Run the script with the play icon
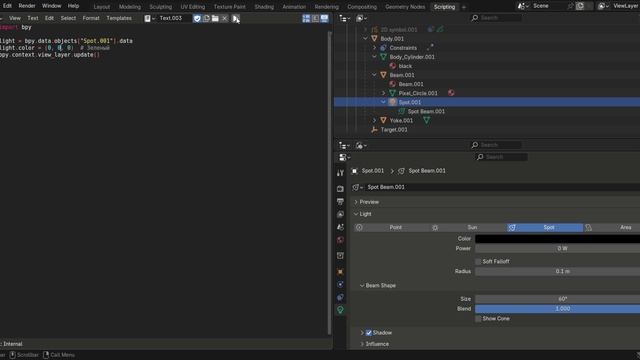 pyautogui.click(x=236, y=18)
